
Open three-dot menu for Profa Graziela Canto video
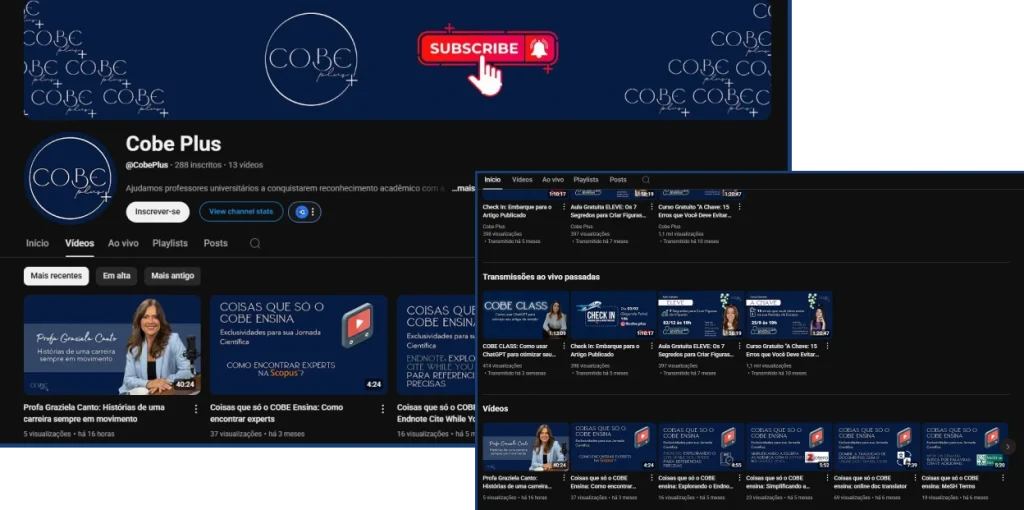196,408
